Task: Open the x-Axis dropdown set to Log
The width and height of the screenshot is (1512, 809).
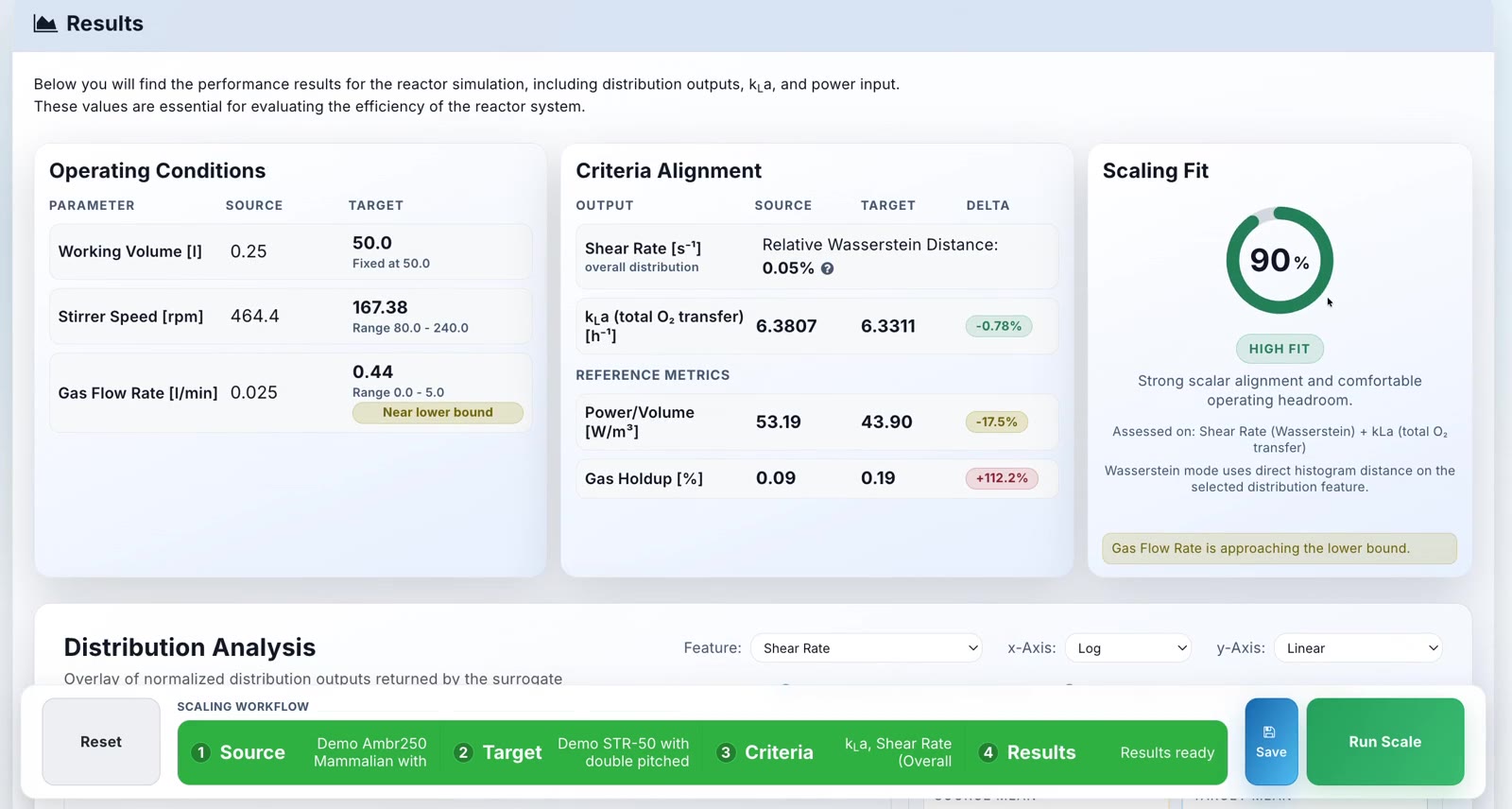Action: (x=1127, y=648)
